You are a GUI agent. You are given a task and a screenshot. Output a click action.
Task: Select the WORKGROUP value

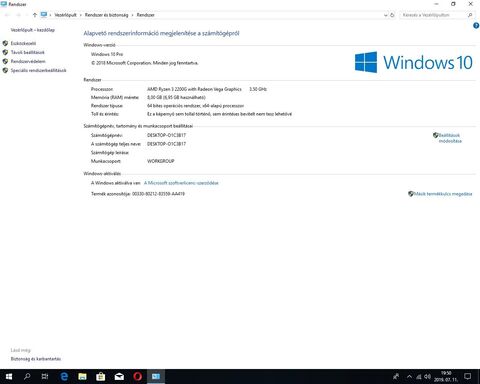(161, 161)
